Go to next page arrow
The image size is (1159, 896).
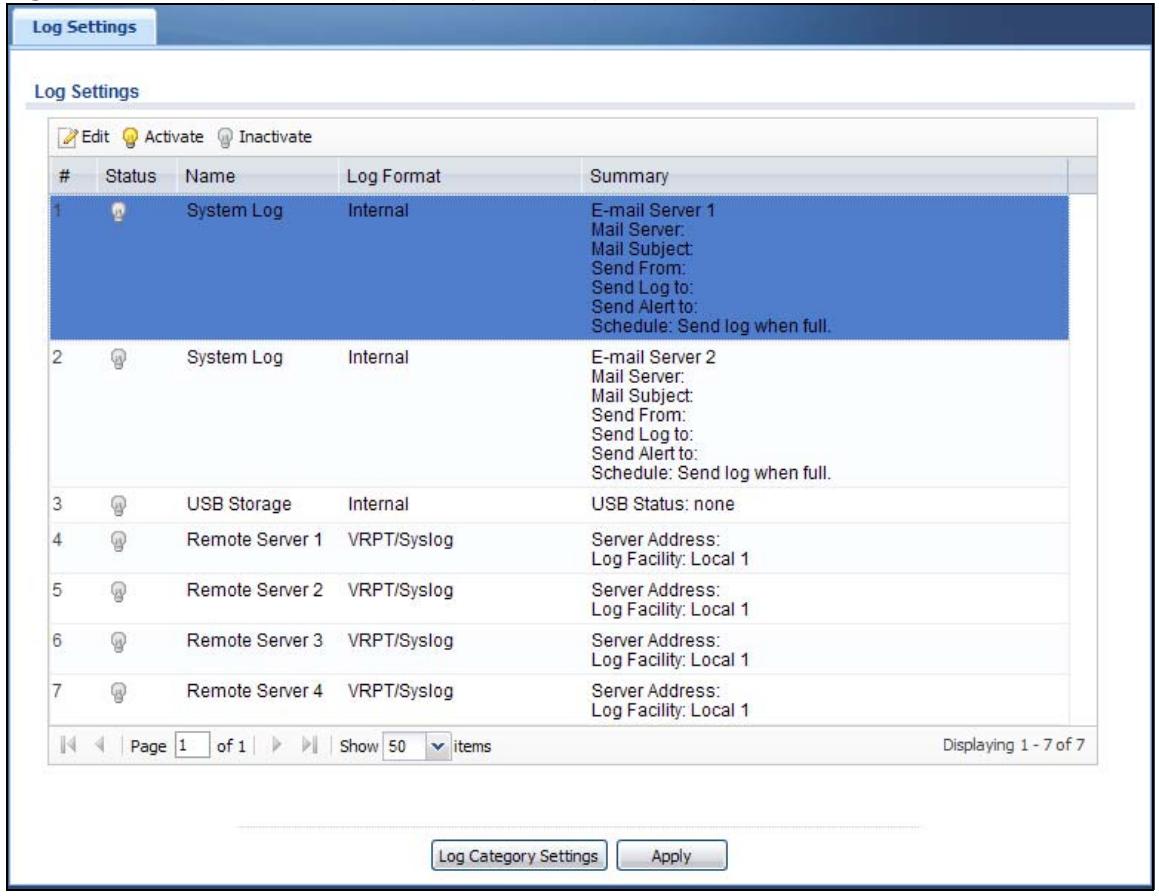click(277, 745)
